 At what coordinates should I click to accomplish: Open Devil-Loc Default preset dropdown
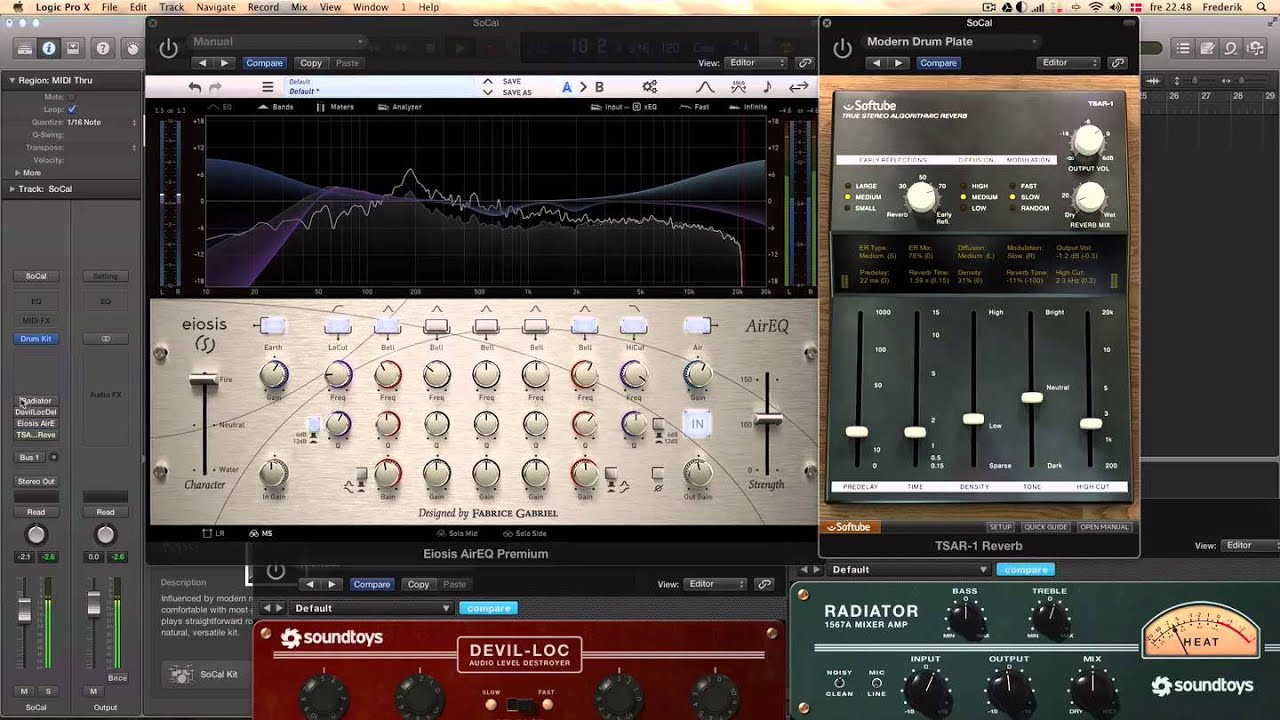coord(372,608)
